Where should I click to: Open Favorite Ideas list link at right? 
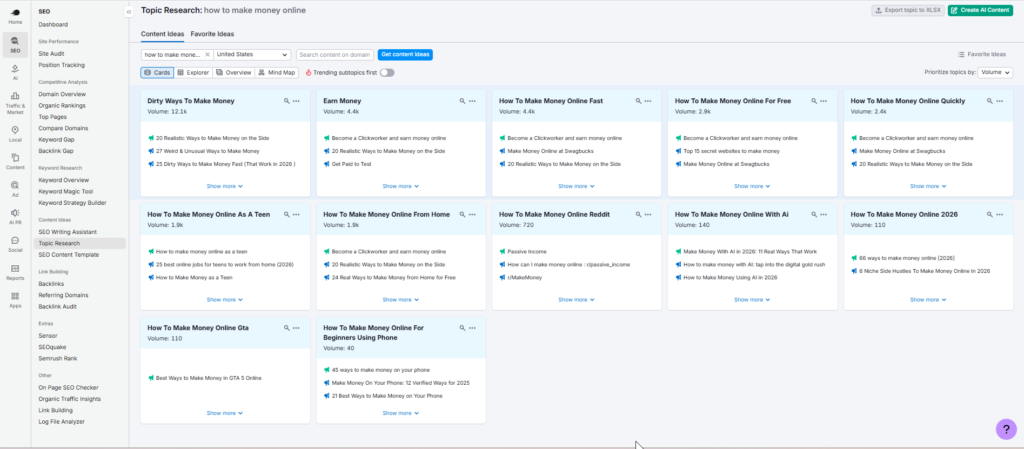tap(982, 54)
